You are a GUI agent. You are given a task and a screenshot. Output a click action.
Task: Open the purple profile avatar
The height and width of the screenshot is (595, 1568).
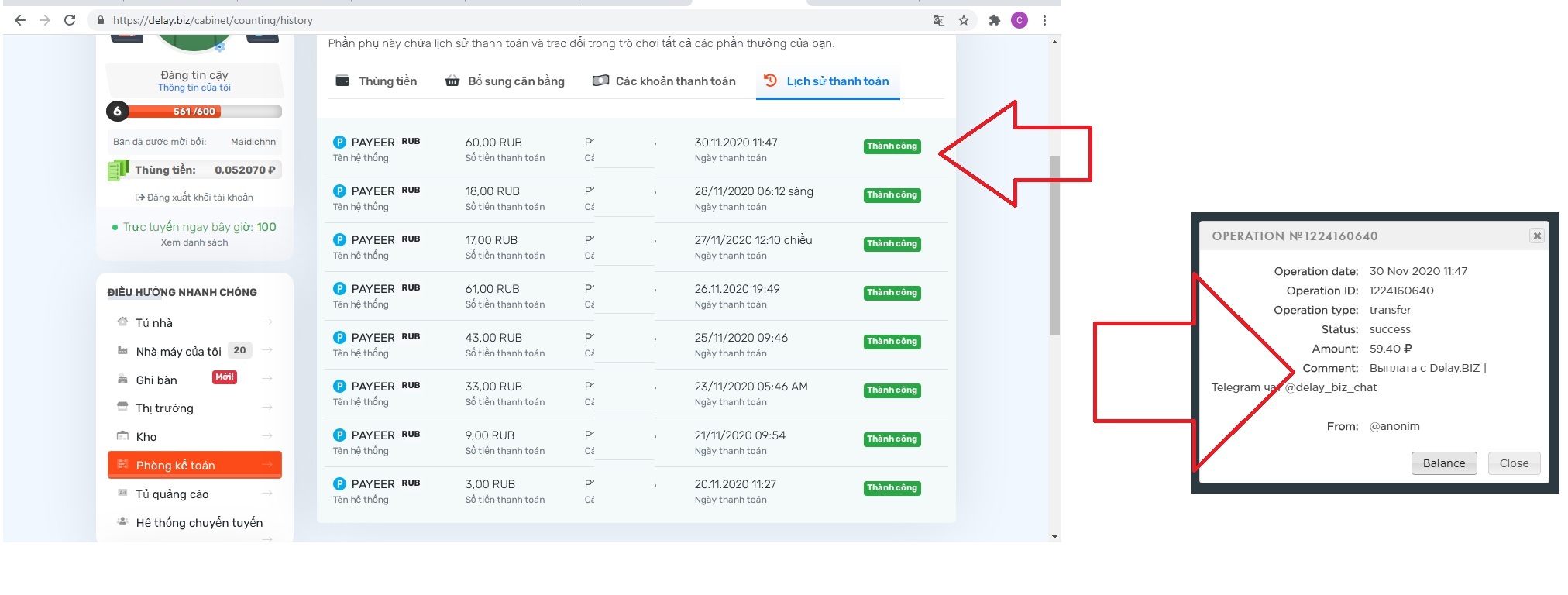1020,21
